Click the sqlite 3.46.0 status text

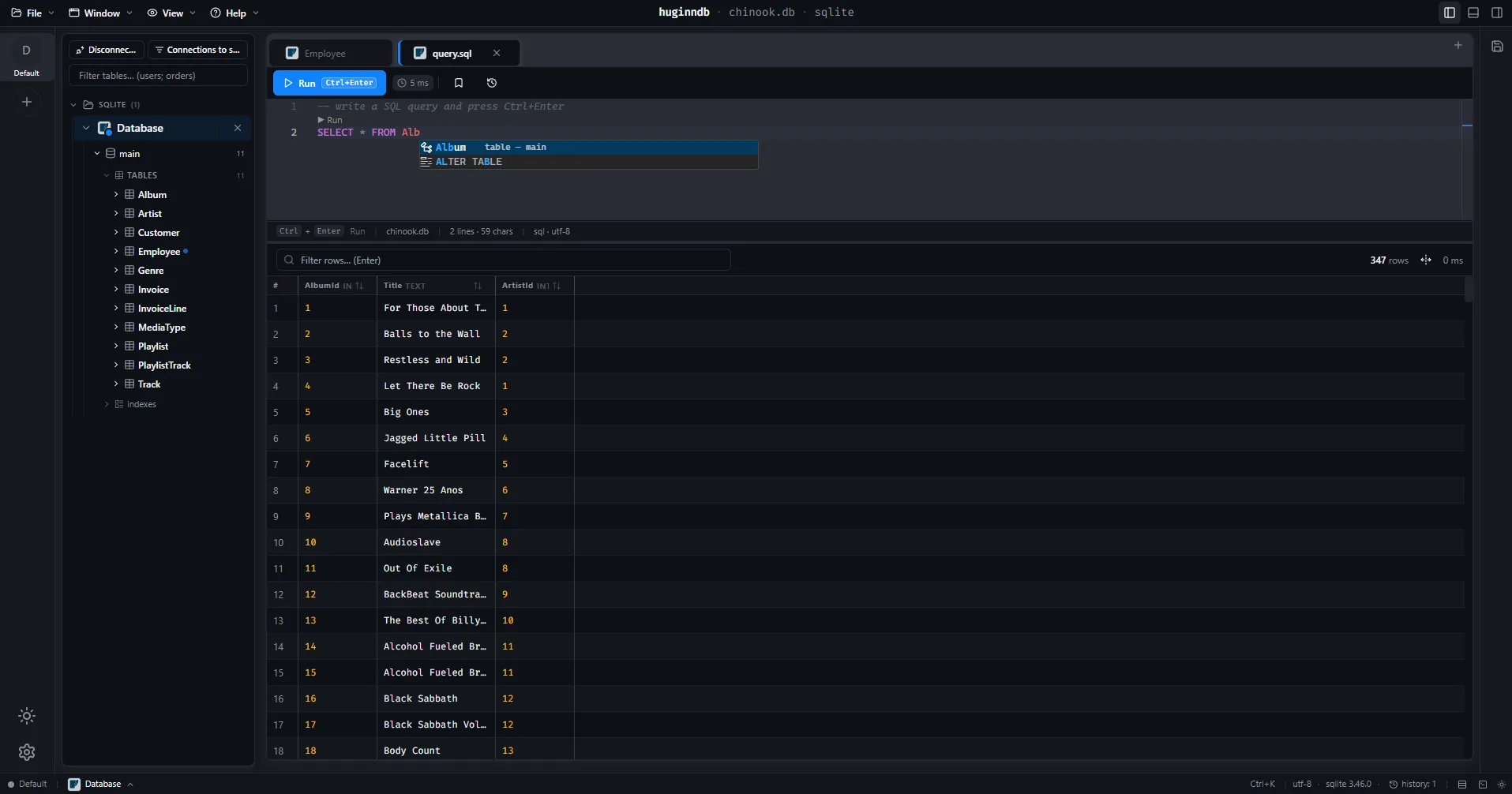coord(1349,784)
